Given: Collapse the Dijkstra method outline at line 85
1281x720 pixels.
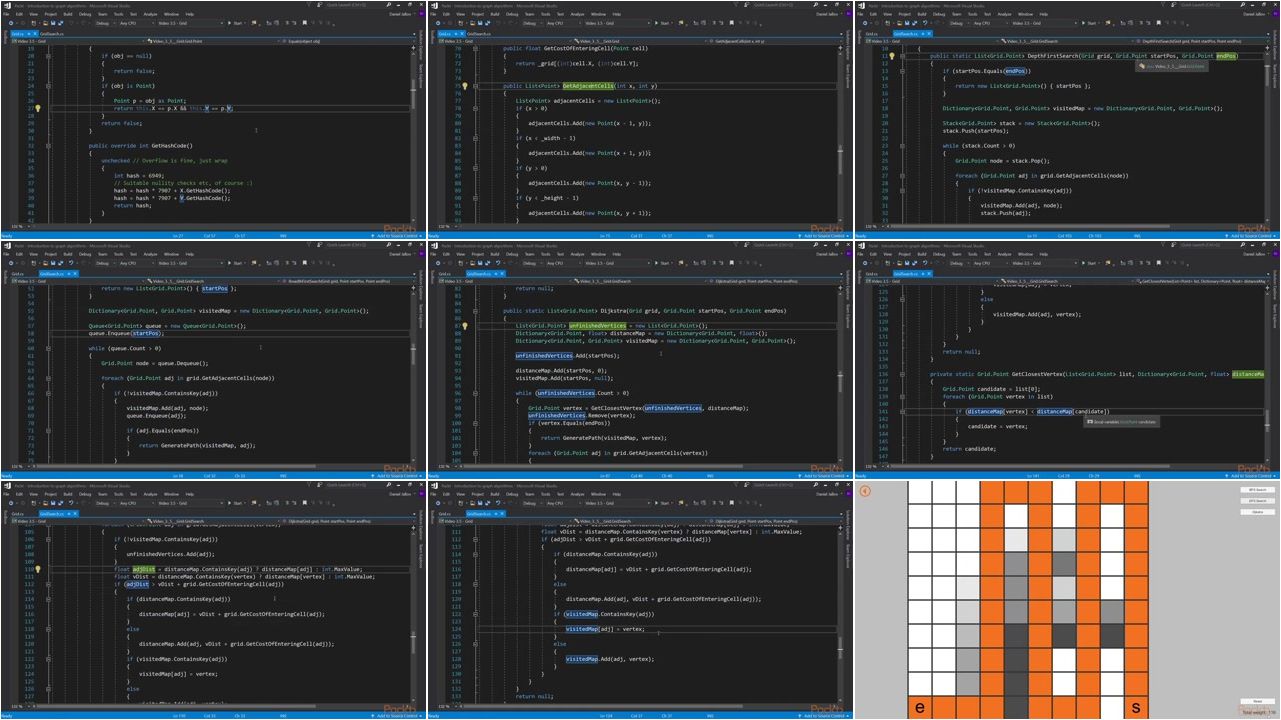Looking at the screenshot, I should (475, 311).
